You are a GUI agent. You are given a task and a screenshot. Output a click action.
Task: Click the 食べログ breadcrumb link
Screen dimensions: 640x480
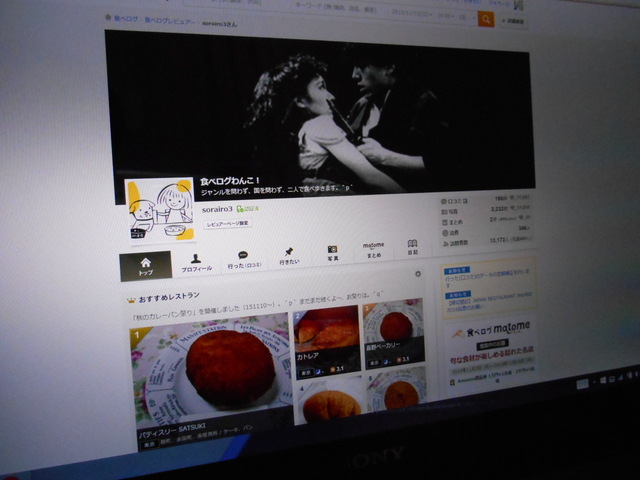point(125,19)
